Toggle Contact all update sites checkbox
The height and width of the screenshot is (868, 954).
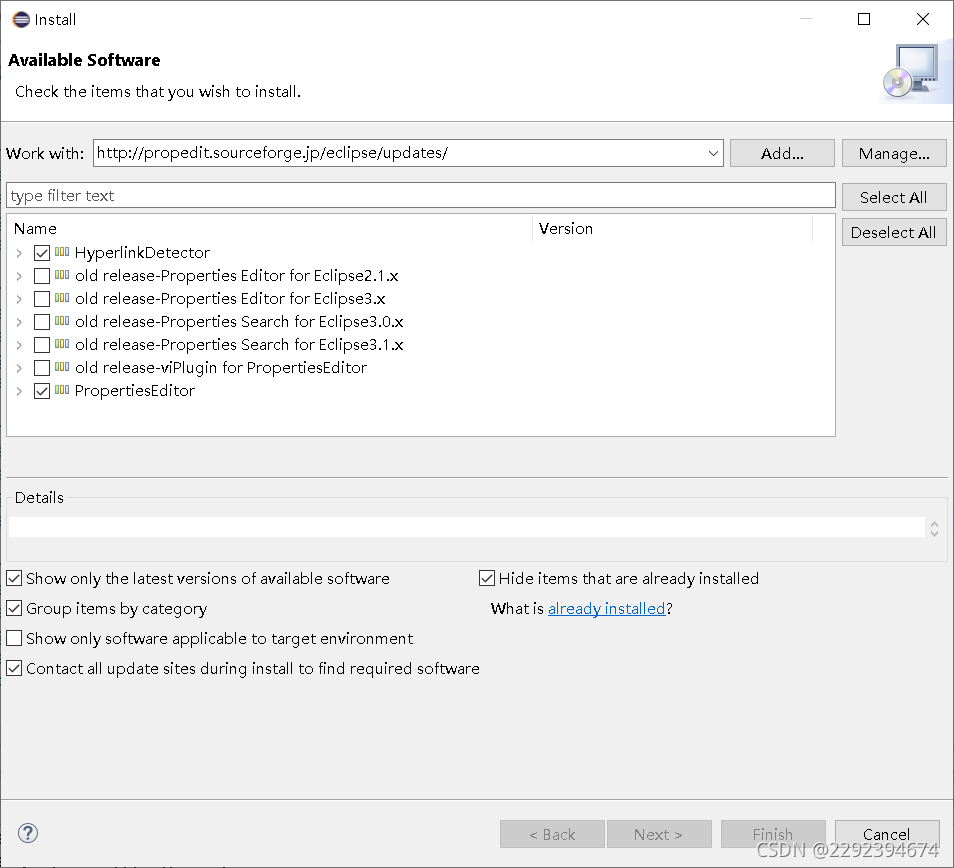[14, 668]
